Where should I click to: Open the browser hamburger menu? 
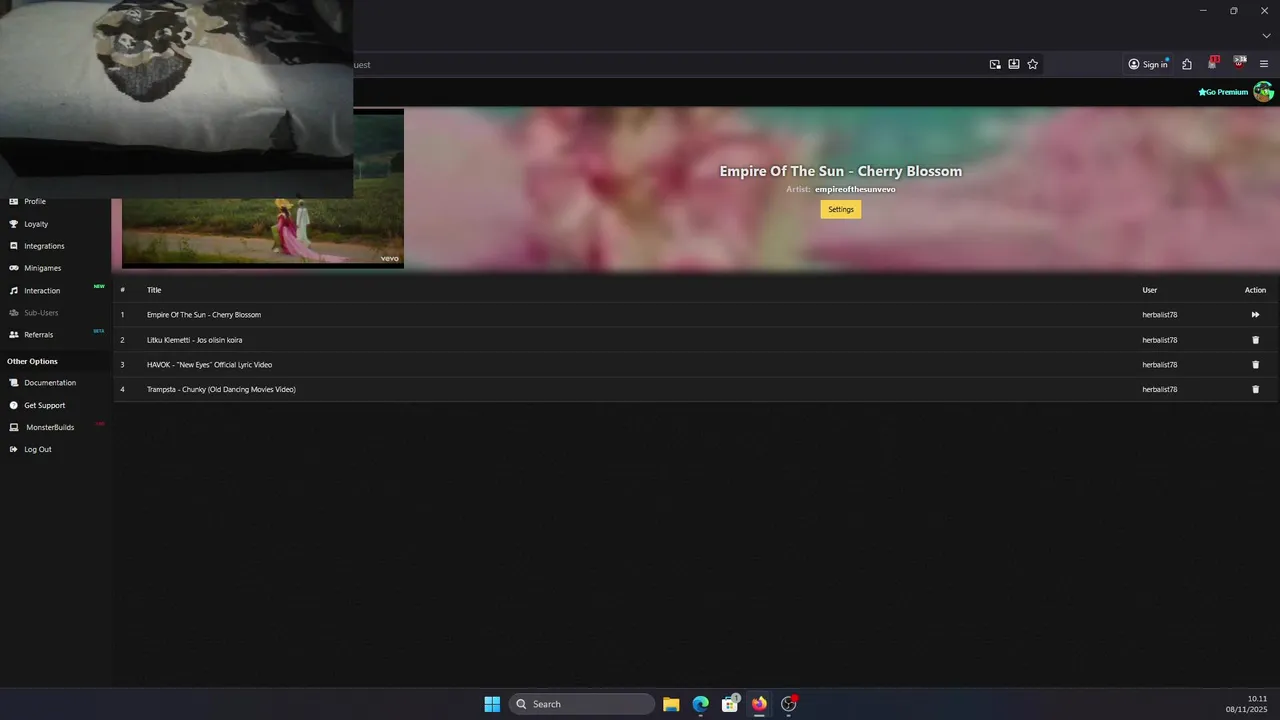(x=1264, y=64)
